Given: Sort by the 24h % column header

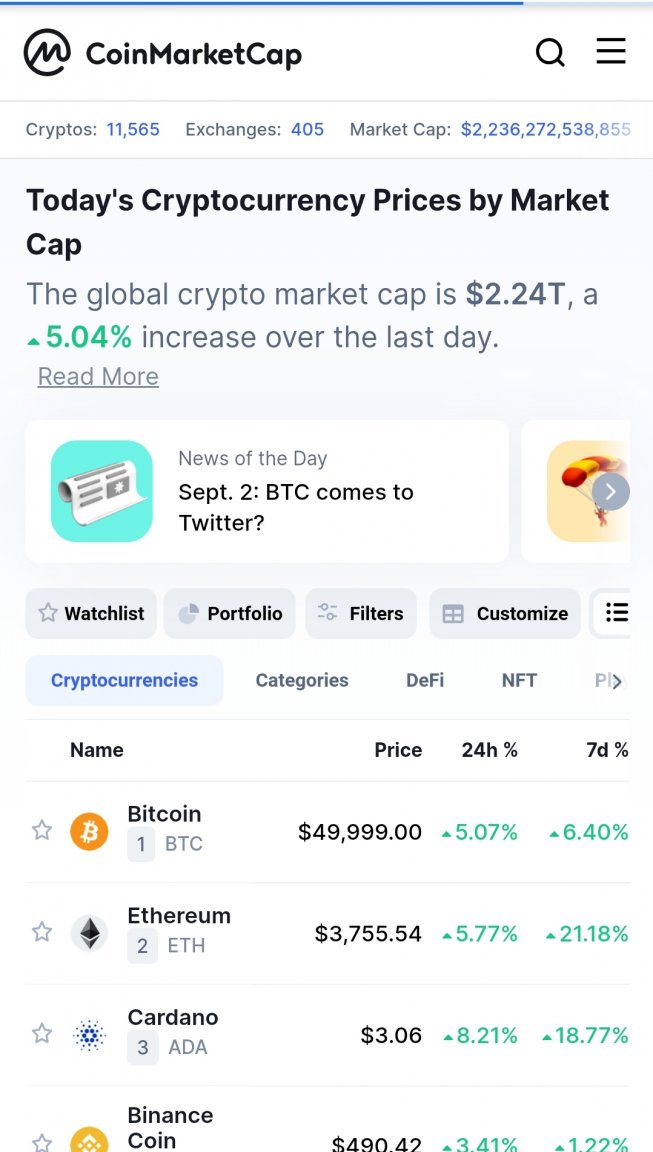Looking at the screenshot, I should (489, 750).
